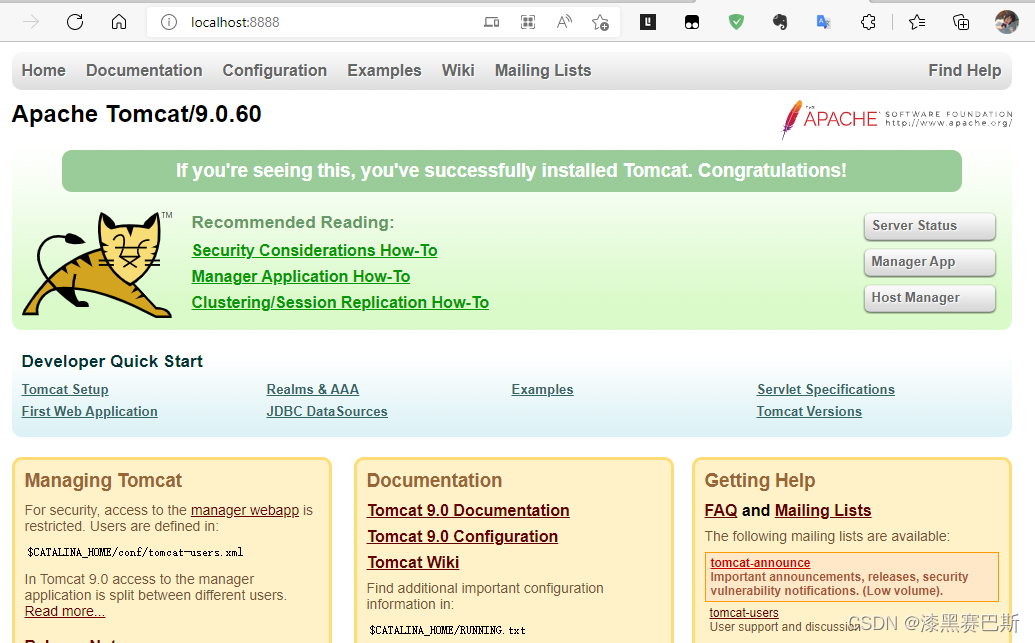Click the $CATALINA_HOME/RUNNING.txt text
Screen dimensions: 1035x643
point(448,630)
